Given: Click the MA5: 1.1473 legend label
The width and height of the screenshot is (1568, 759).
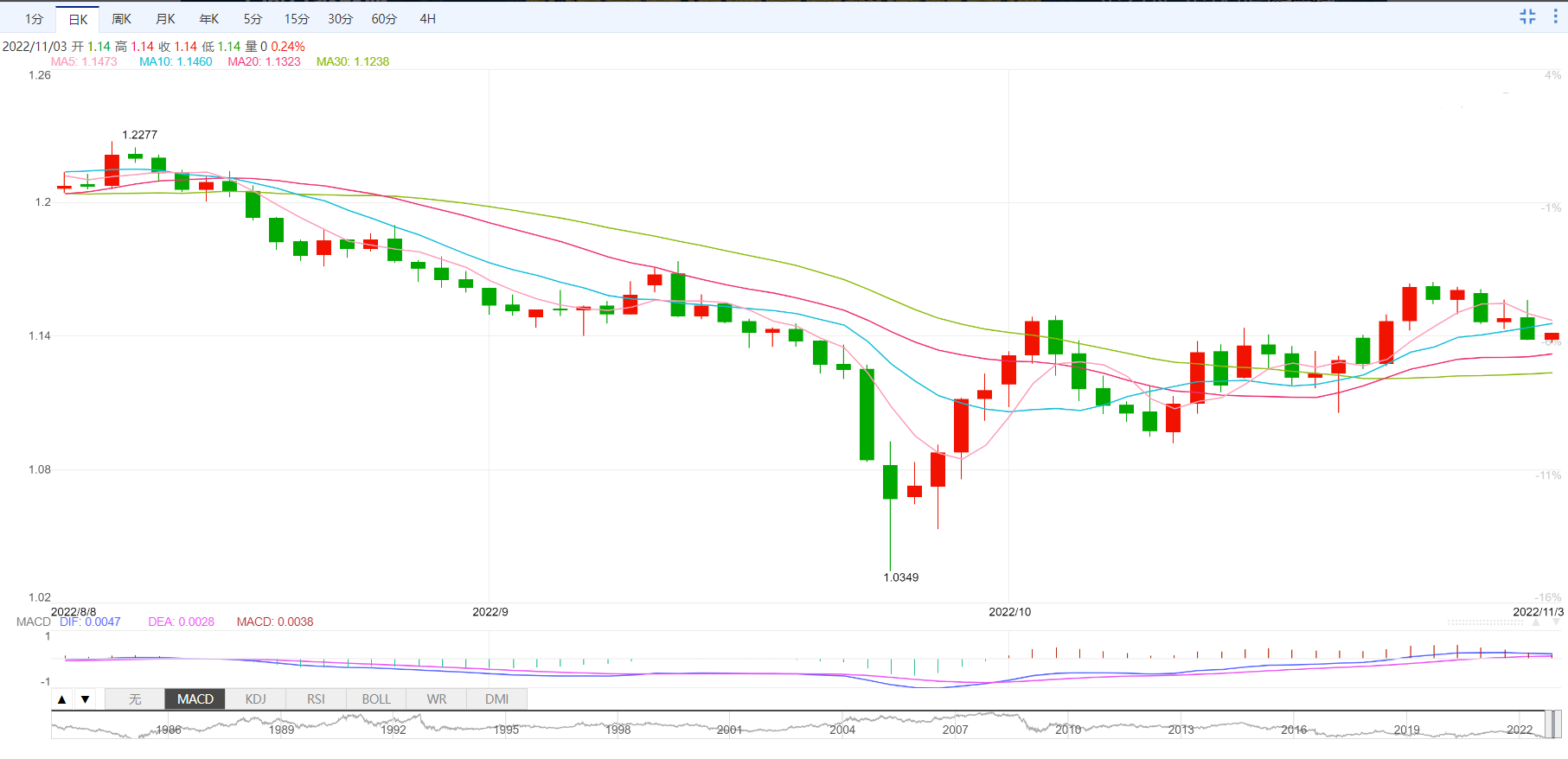Looking at the screenshot, I should [x=84, y=61].
